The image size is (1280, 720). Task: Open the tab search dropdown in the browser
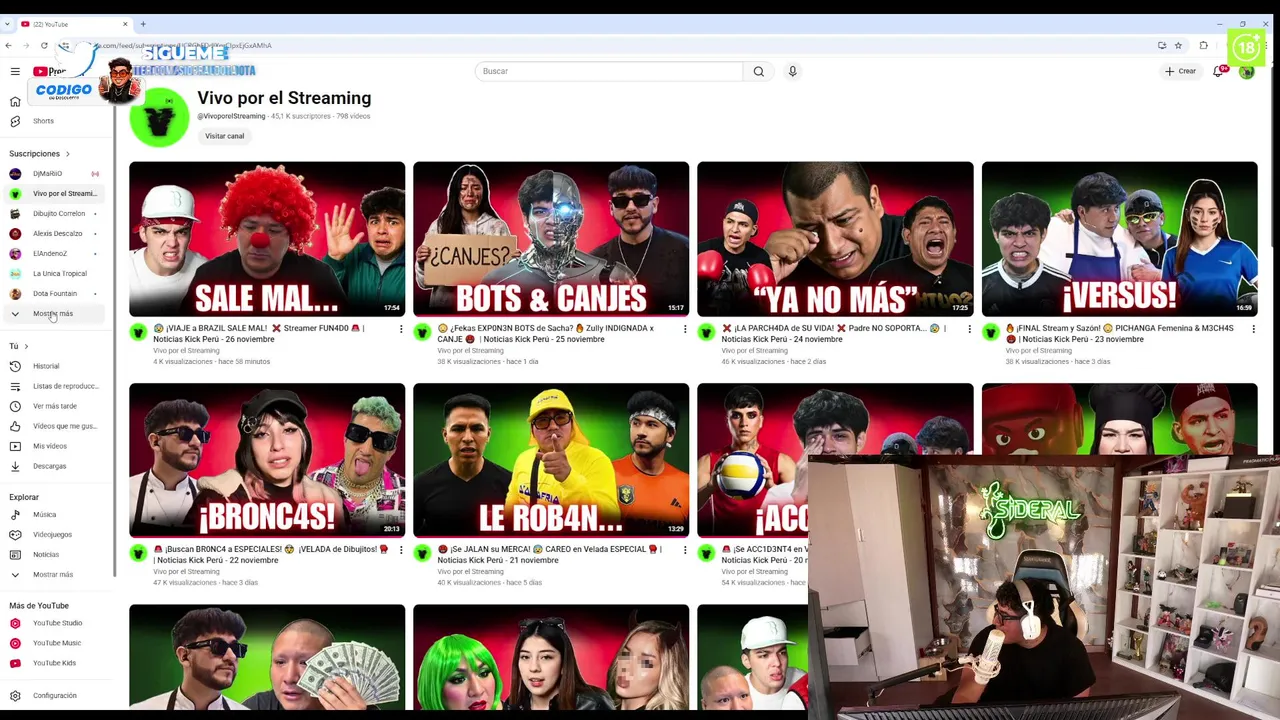7,24
